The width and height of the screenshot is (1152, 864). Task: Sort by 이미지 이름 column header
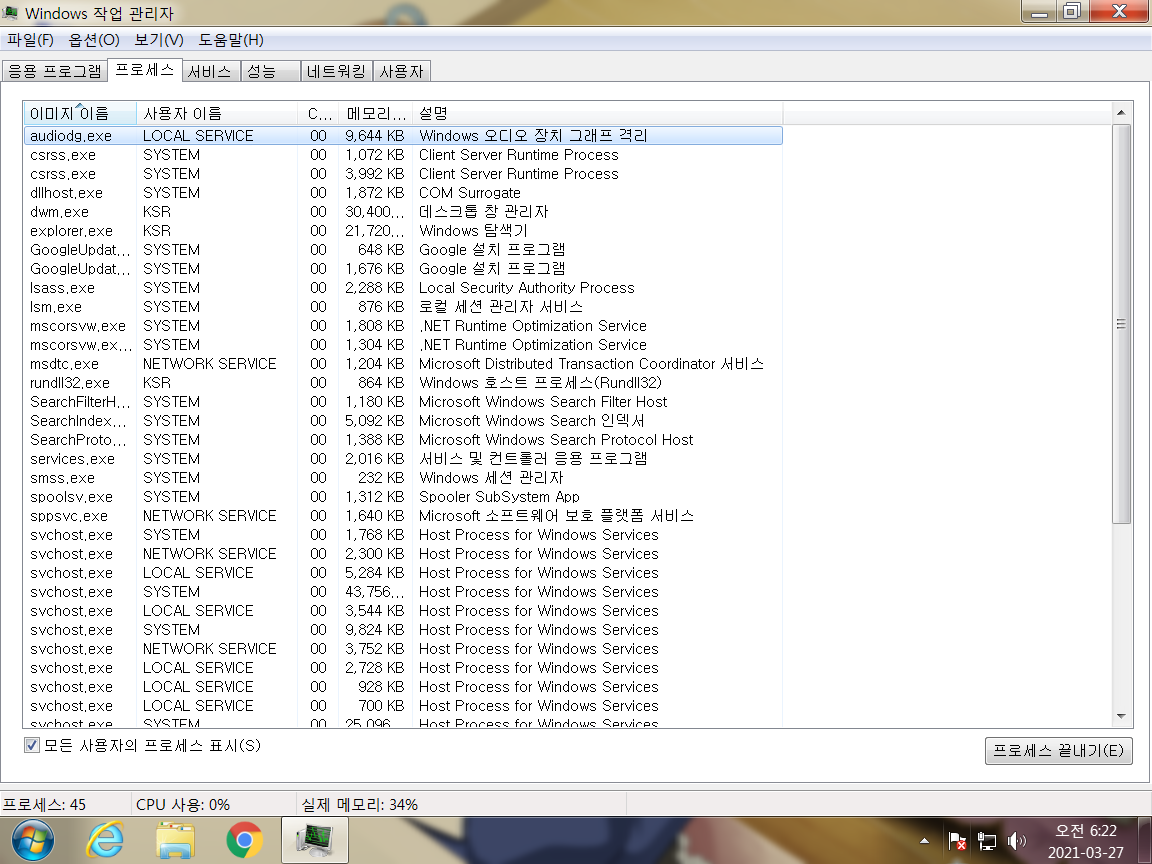click(79, 114)
